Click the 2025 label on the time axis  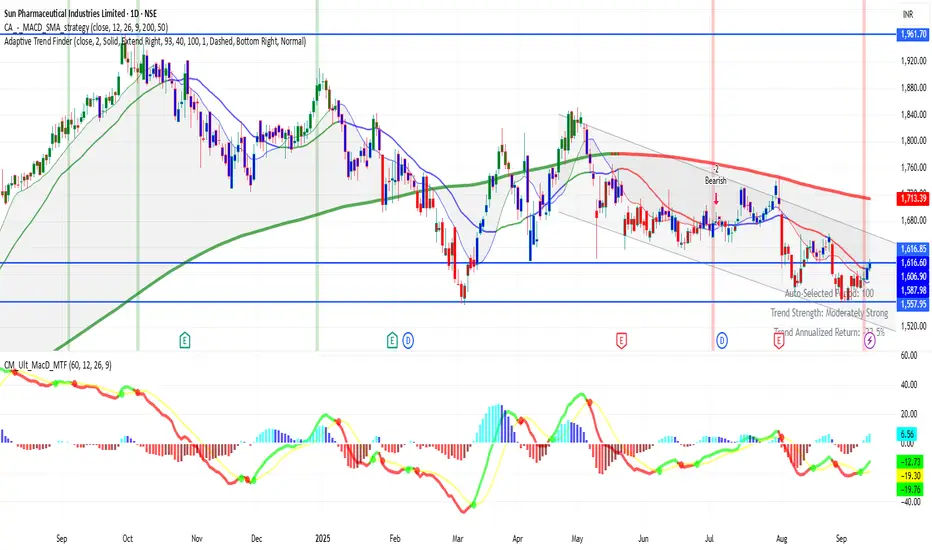click(x=322, y=539)
